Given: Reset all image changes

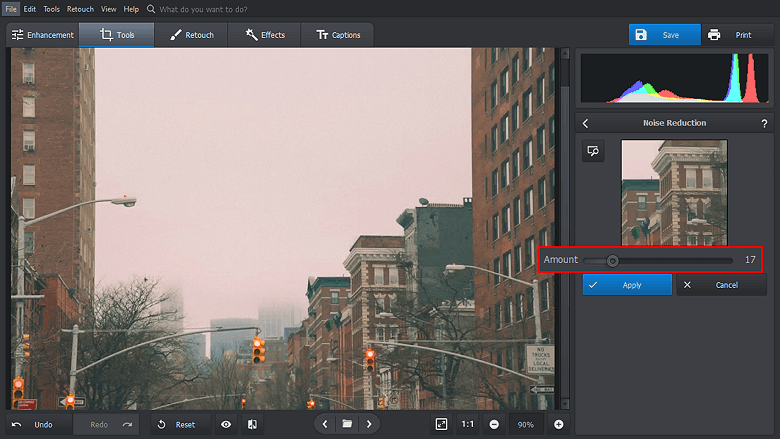Looking at the screenshot, I should coord(181,425).
